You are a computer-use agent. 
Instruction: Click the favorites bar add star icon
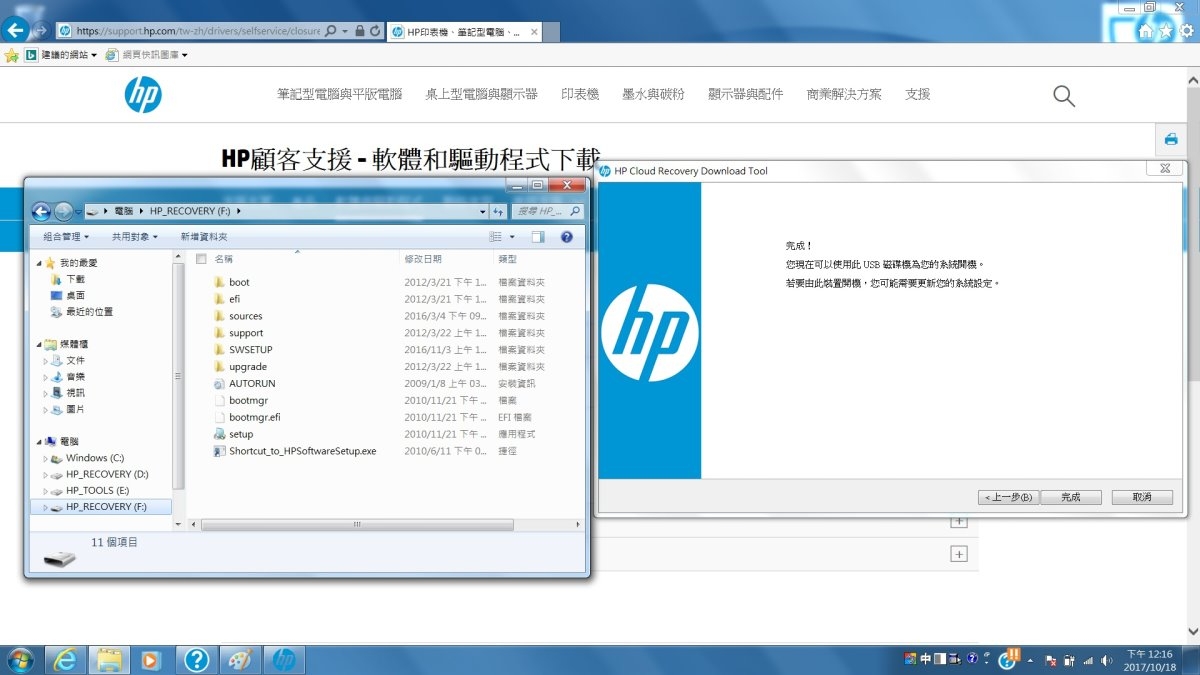(x=12, y=55)
